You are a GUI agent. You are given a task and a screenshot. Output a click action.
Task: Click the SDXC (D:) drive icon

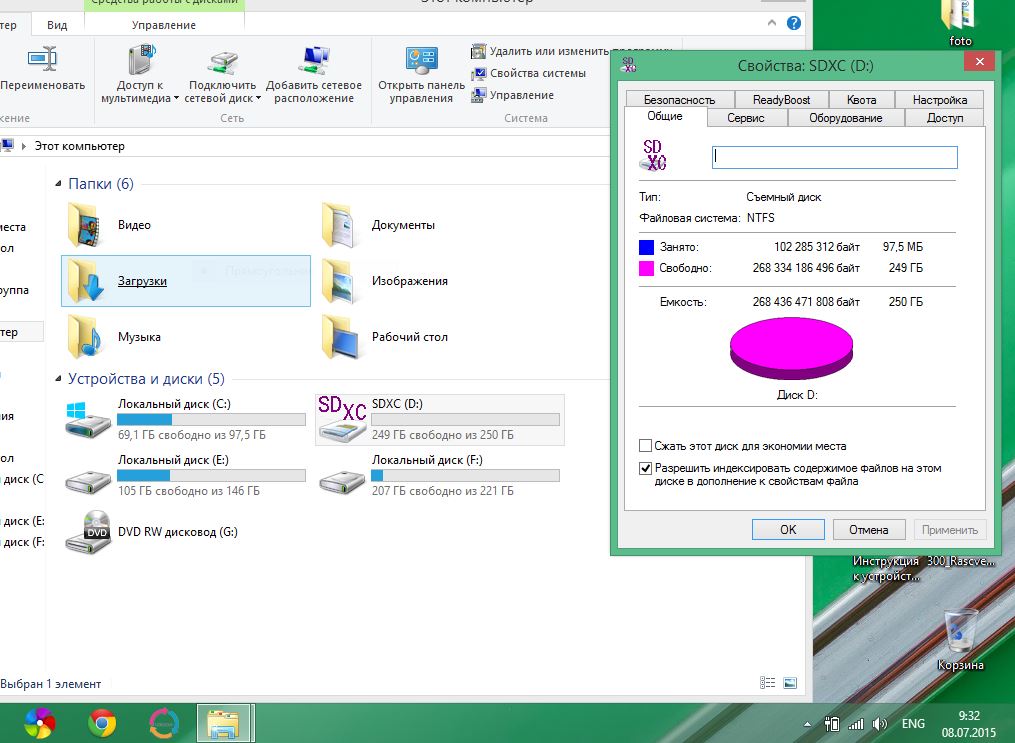tap(341, 419)
